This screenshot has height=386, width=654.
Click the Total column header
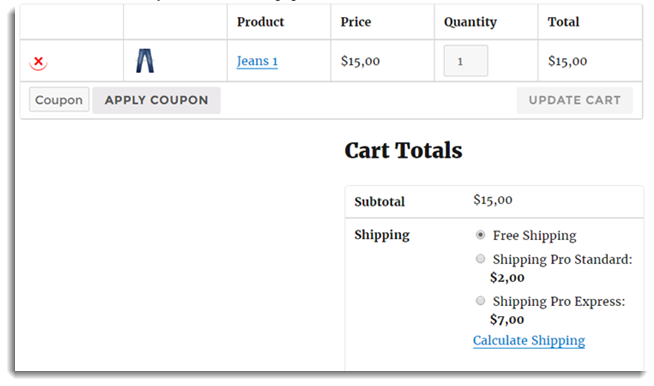click(563, 22)
